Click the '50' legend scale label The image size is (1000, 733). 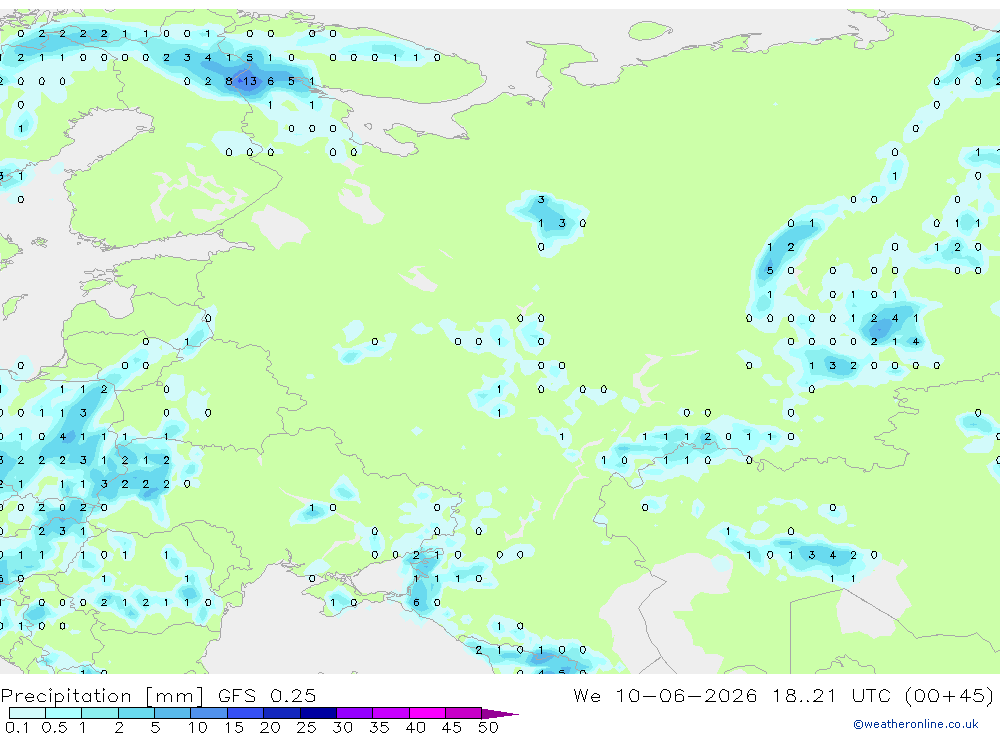488,727
